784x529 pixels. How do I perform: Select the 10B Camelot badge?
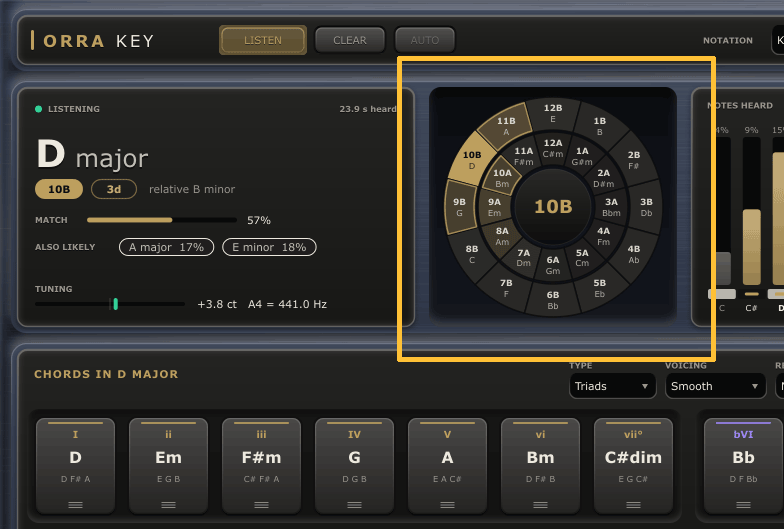pyautogui.click(x=59, y=189)
